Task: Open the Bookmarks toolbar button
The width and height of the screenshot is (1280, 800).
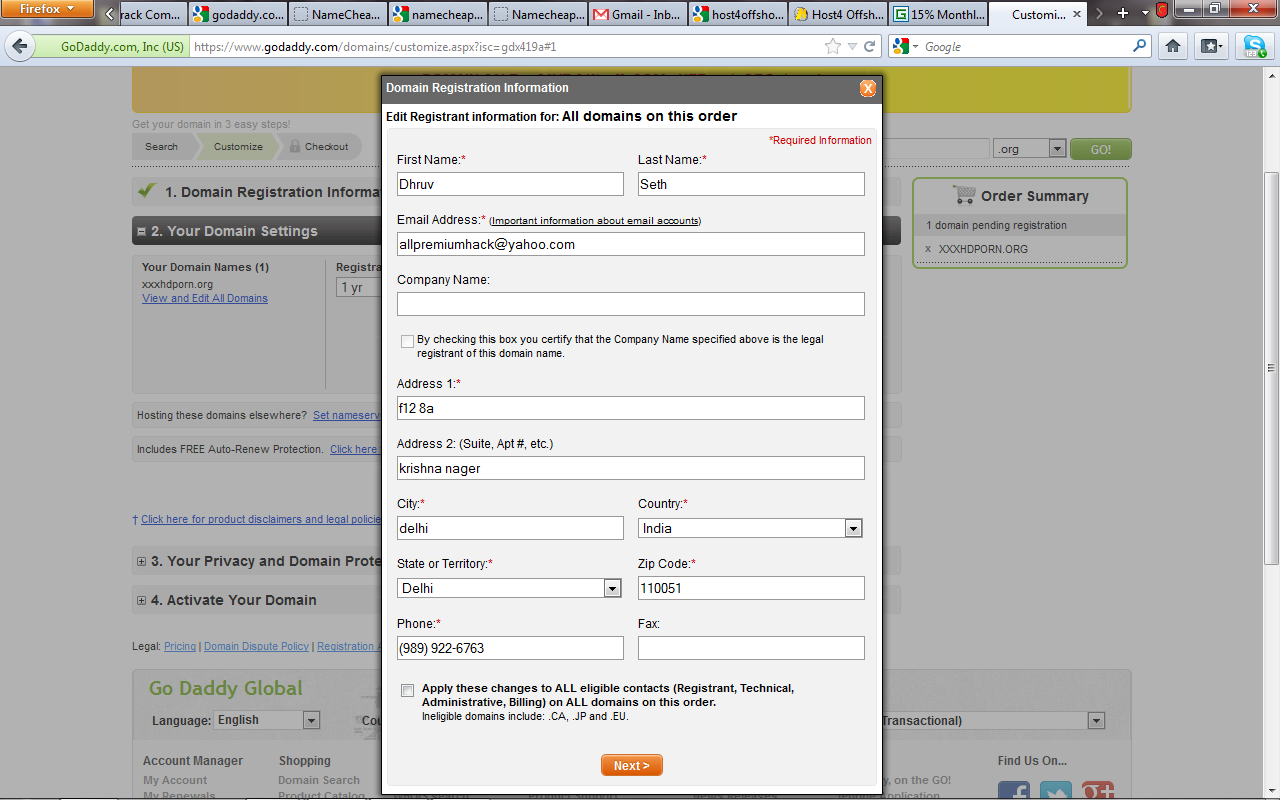Action: [1211, 46]
